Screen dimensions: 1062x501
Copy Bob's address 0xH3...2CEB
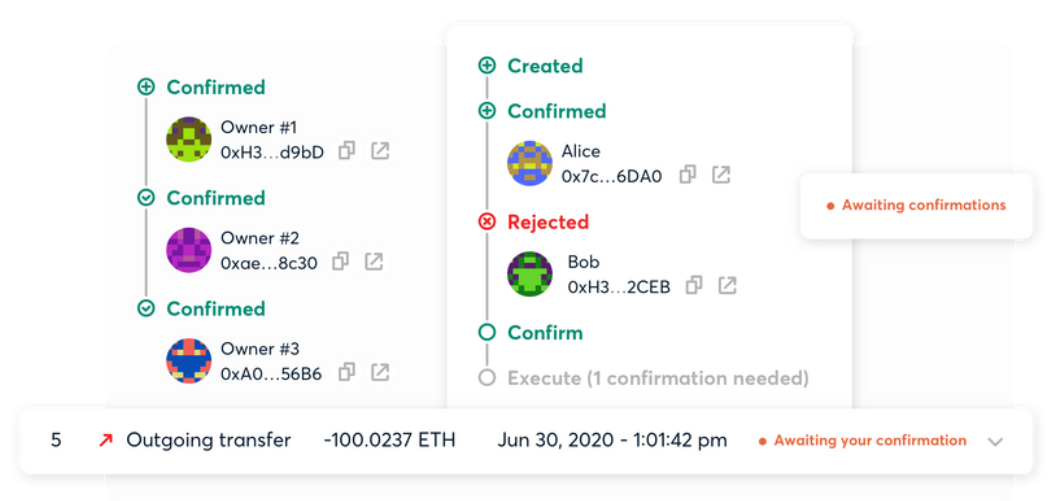[x=694, y=285]
